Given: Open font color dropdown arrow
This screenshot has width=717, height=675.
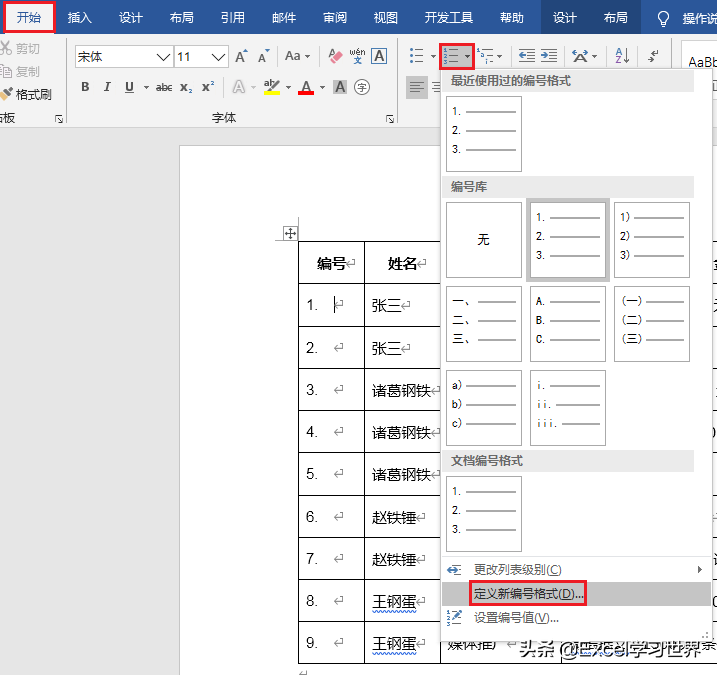Looking at the screenshot, I should (x=322, y=87).
